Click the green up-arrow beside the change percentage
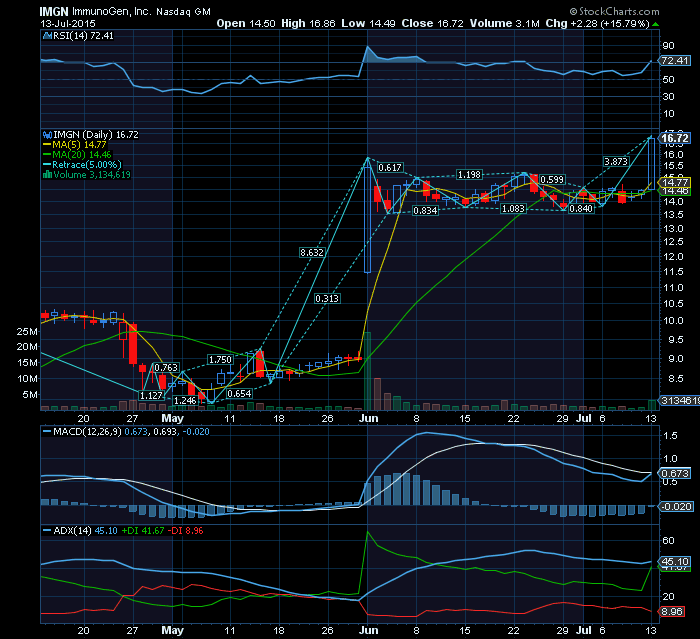Screen dimensions: 700x639 point(655,24)
